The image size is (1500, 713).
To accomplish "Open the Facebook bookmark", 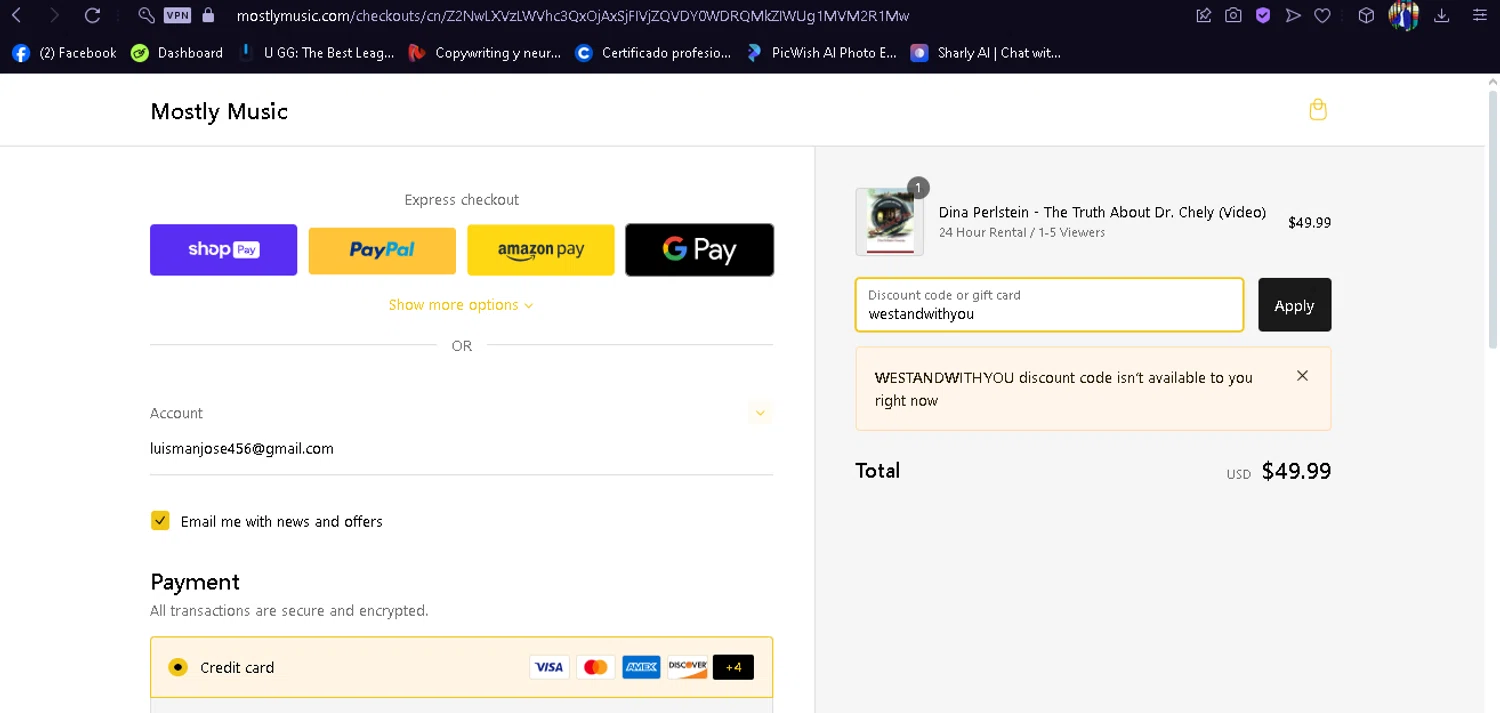I will click(64, 53).
